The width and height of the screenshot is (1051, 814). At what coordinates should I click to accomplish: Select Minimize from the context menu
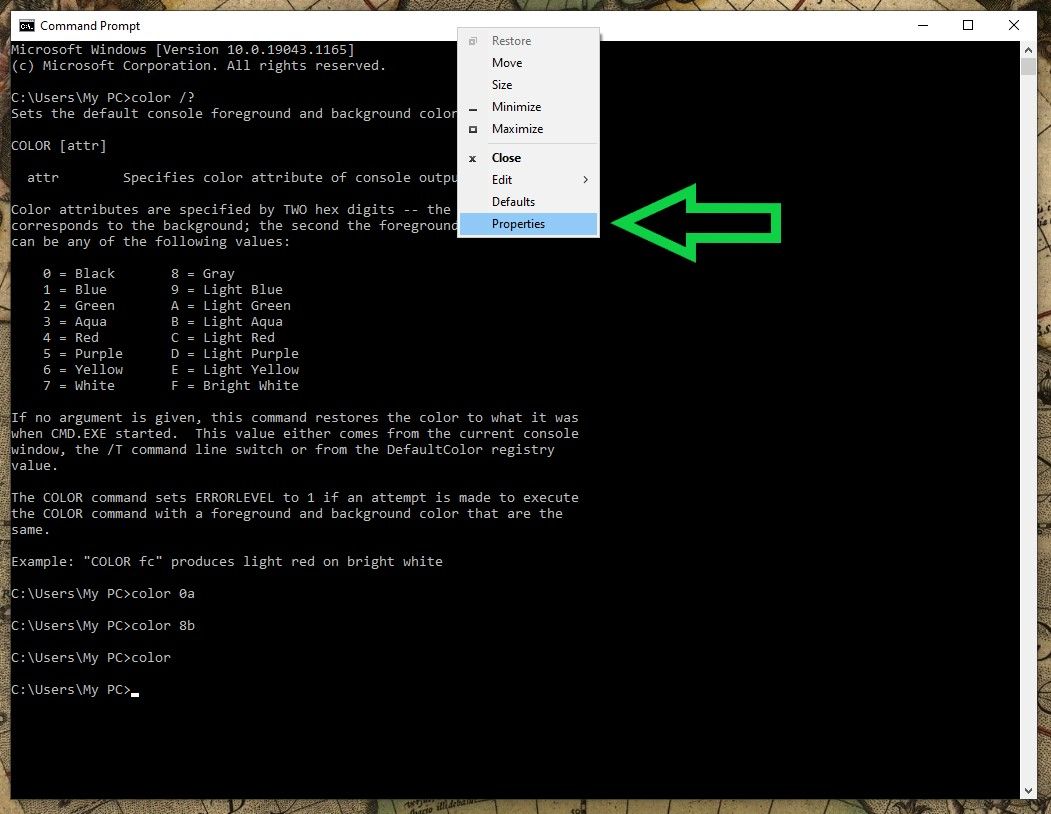coord(516,107)
